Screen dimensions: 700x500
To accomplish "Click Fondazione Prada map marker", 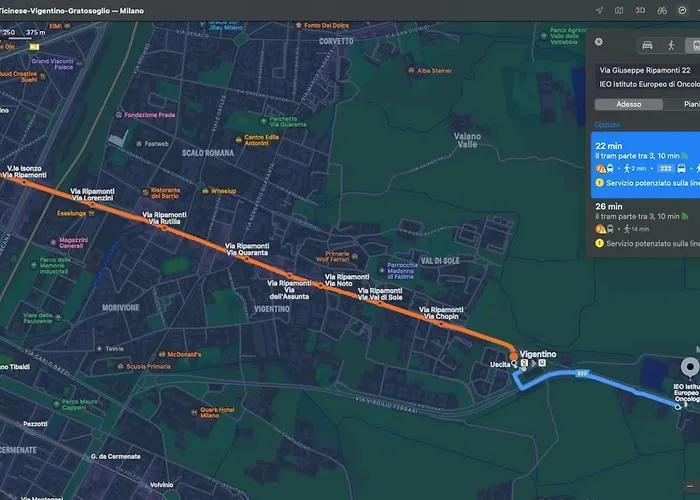I will pyautogui.click(x=119, y=115).
